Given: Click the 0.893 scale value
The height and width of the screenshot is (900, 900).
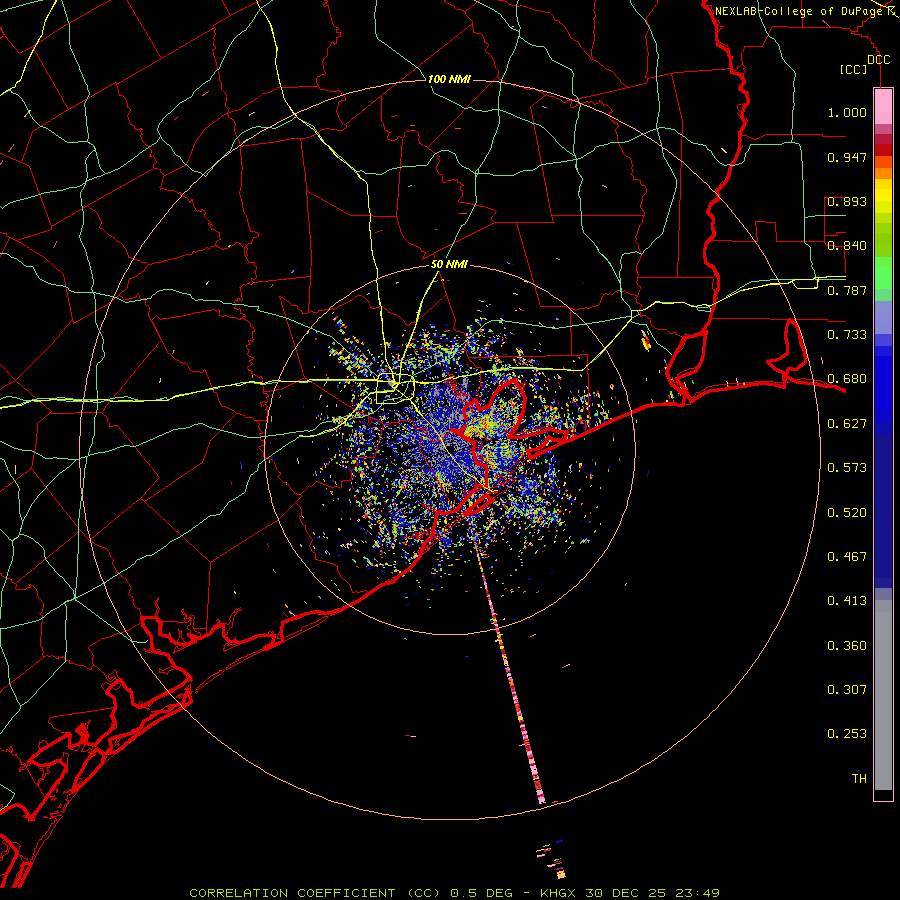Looking at the screenshot, I should pos(847,201).
